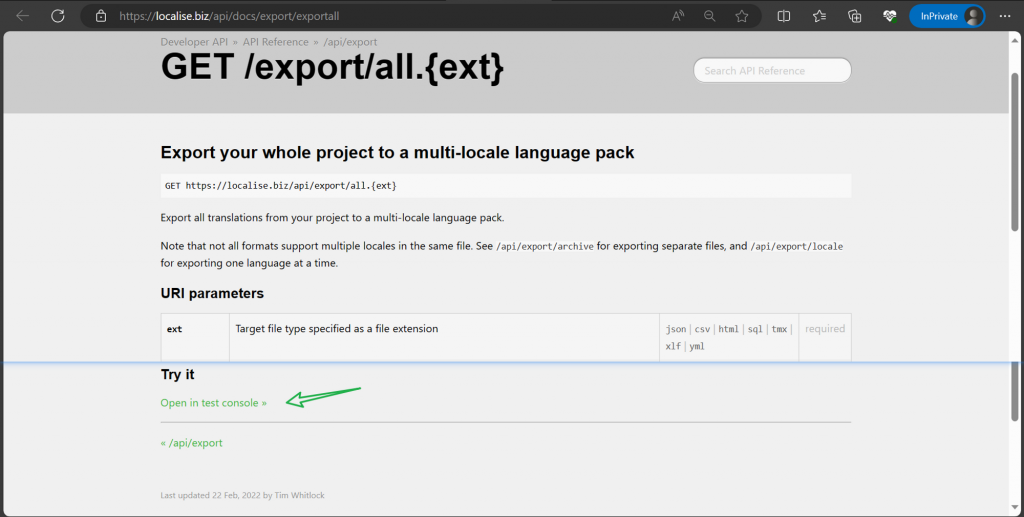Open Collections icon in toolbar

click(x=854, y=16)
